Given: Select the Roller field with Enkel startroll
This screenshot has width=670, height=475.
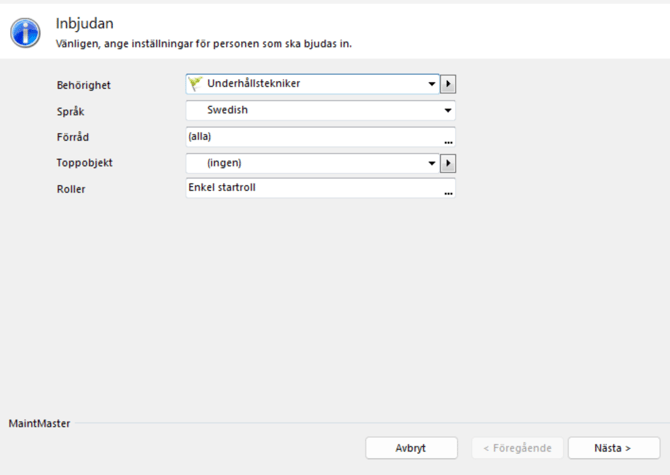Looking at the screenshot, I should click(310, 188).
